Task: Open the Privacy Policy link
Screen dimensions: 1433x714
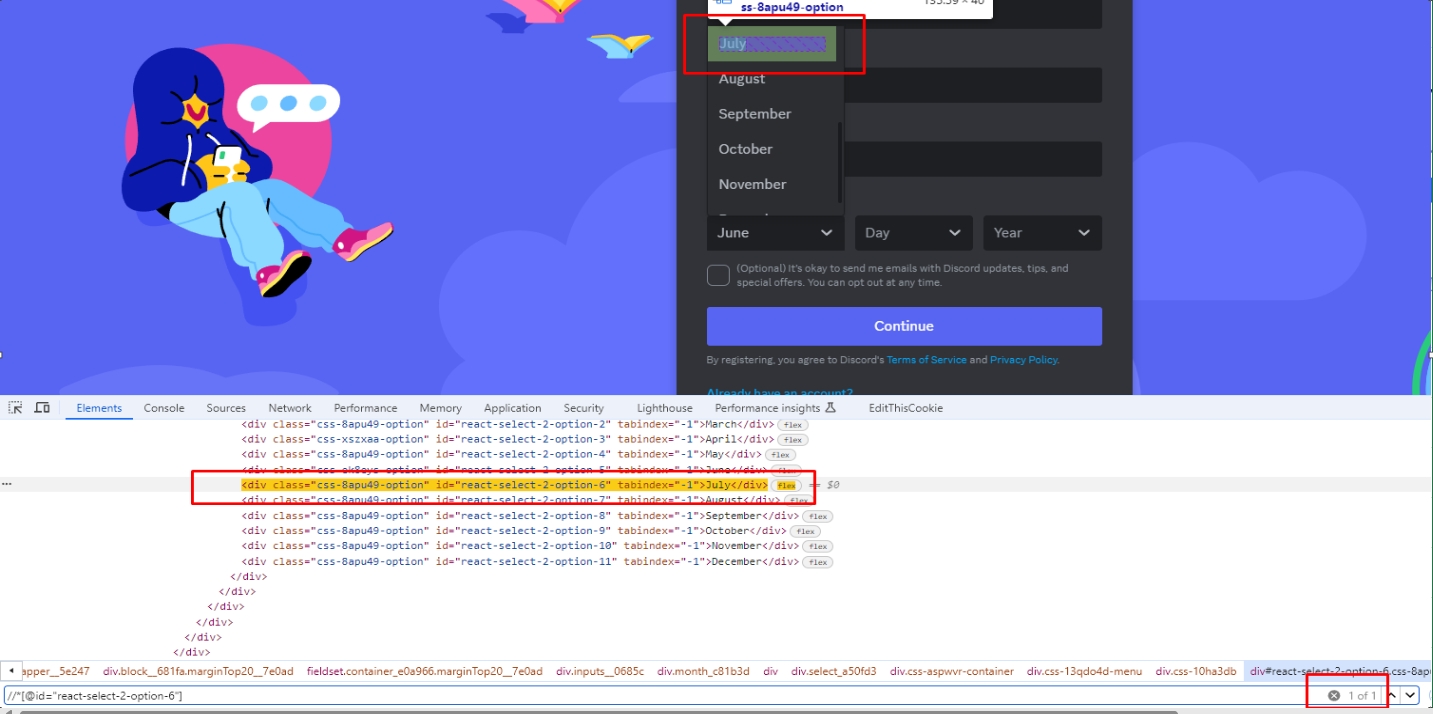Action: [x=1024, y=360]
